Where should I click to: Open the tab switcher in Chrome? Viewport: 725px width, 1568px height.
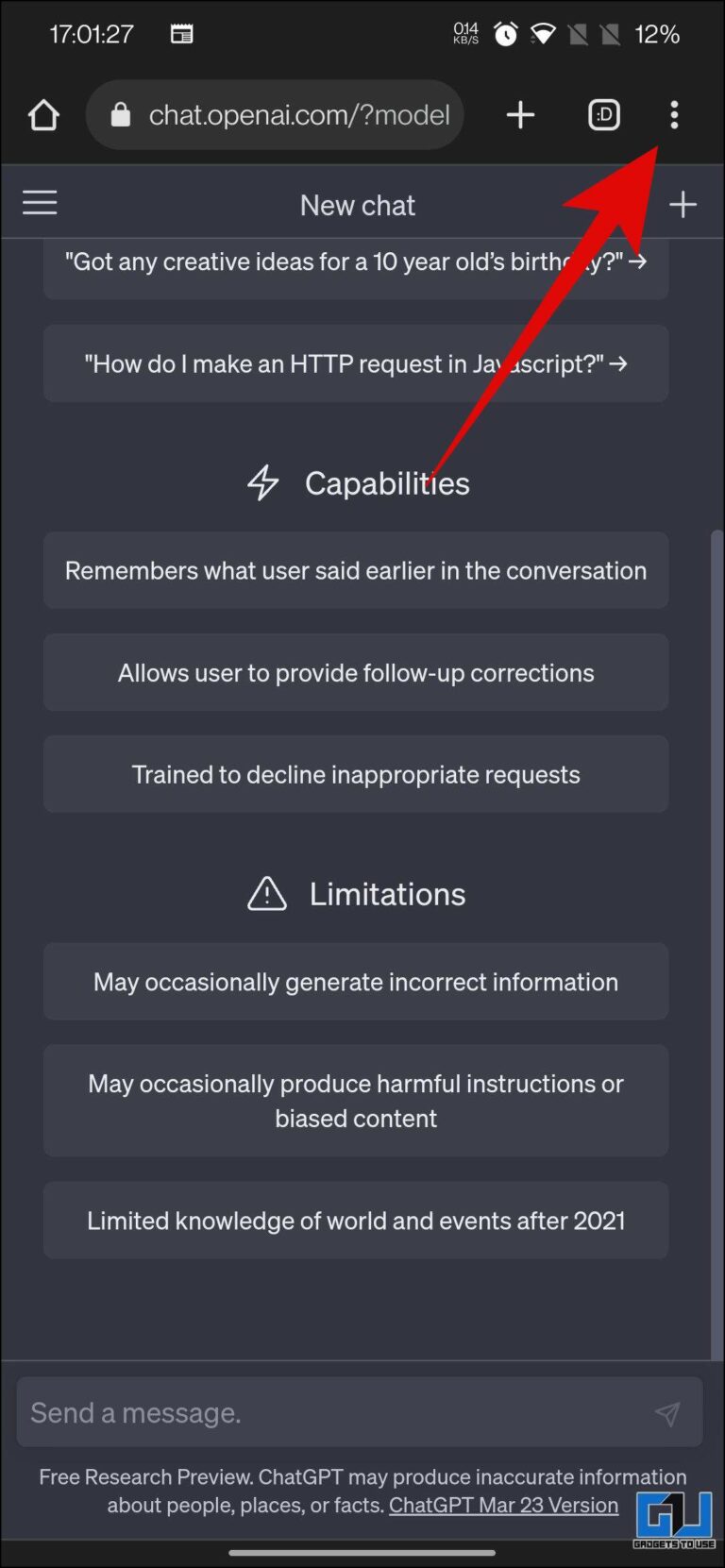[x=603, y=115]
